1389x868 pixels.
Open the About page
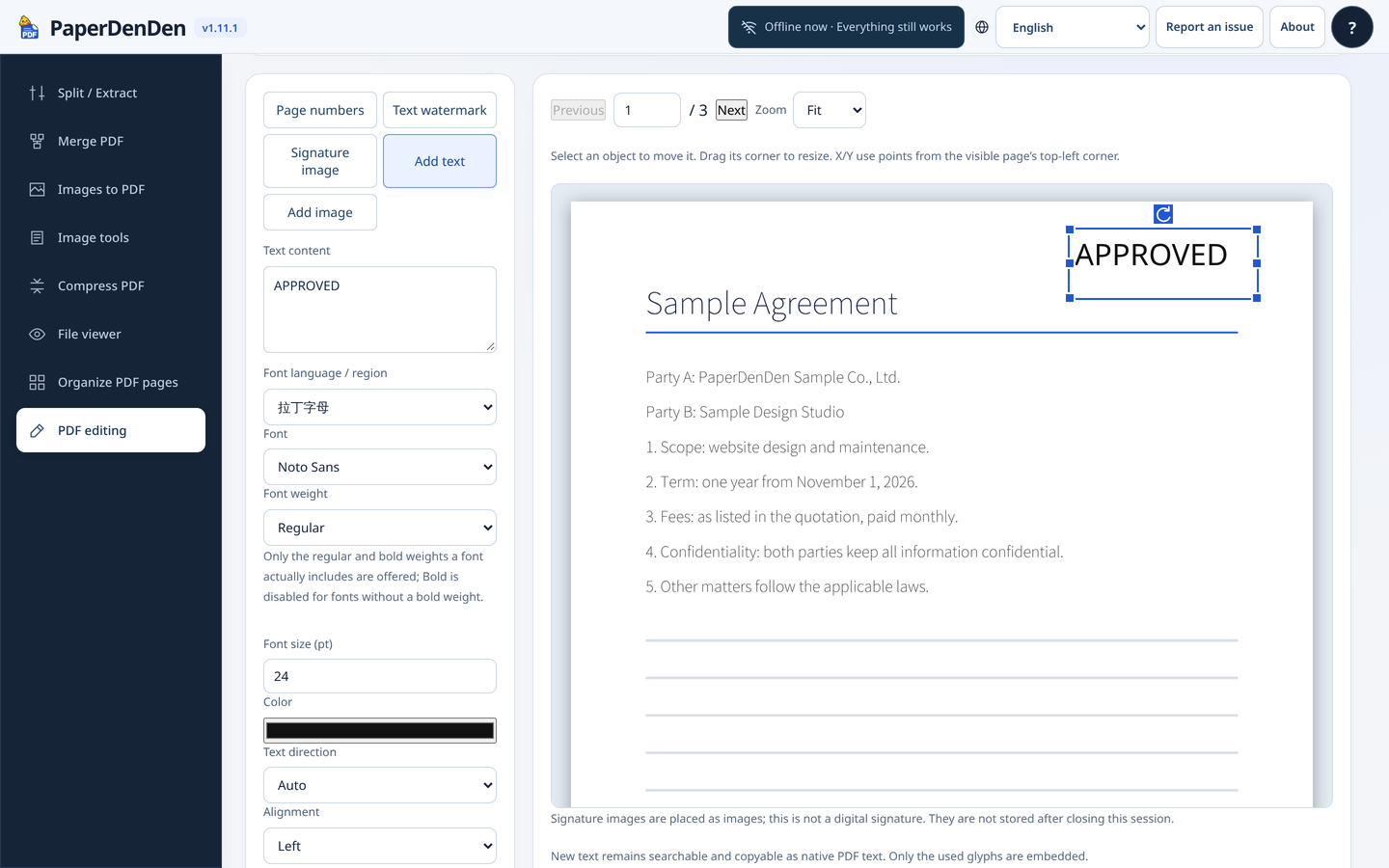[x=1297, y=27]
